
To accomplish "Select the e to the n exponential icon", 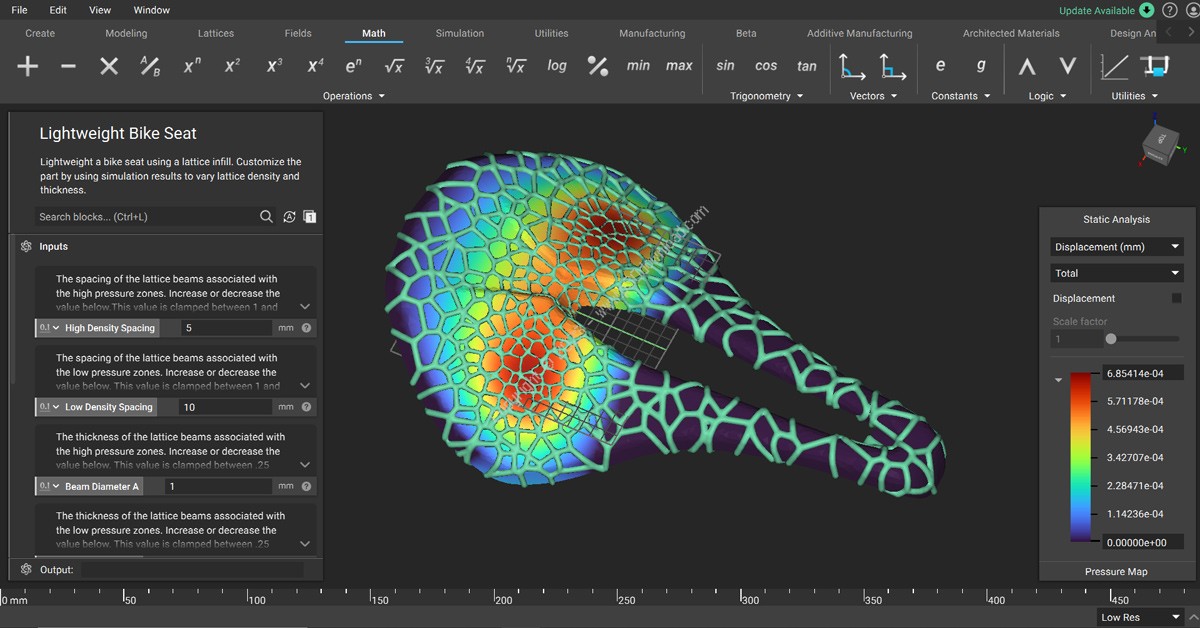I will tap(354, 66).
